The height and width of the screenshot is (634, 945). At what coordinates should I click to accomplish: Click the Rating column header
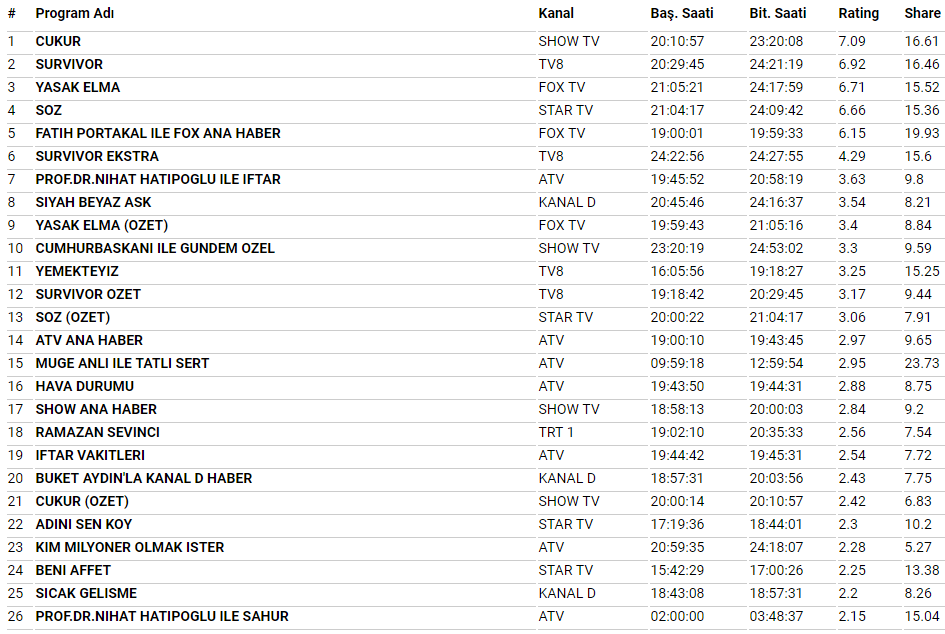(x=858, y=13)
